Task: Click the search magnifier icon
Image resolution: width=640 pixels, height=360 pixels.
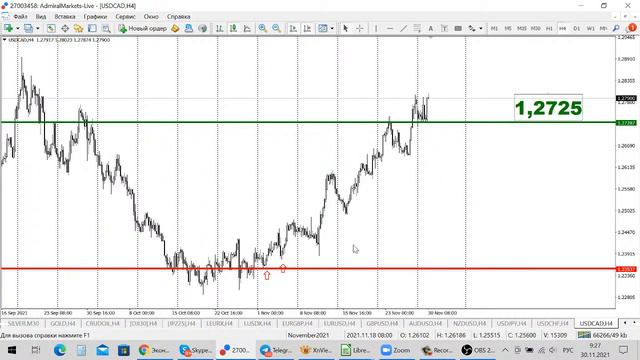Action: pyautogui.click(x=616, y=28)
